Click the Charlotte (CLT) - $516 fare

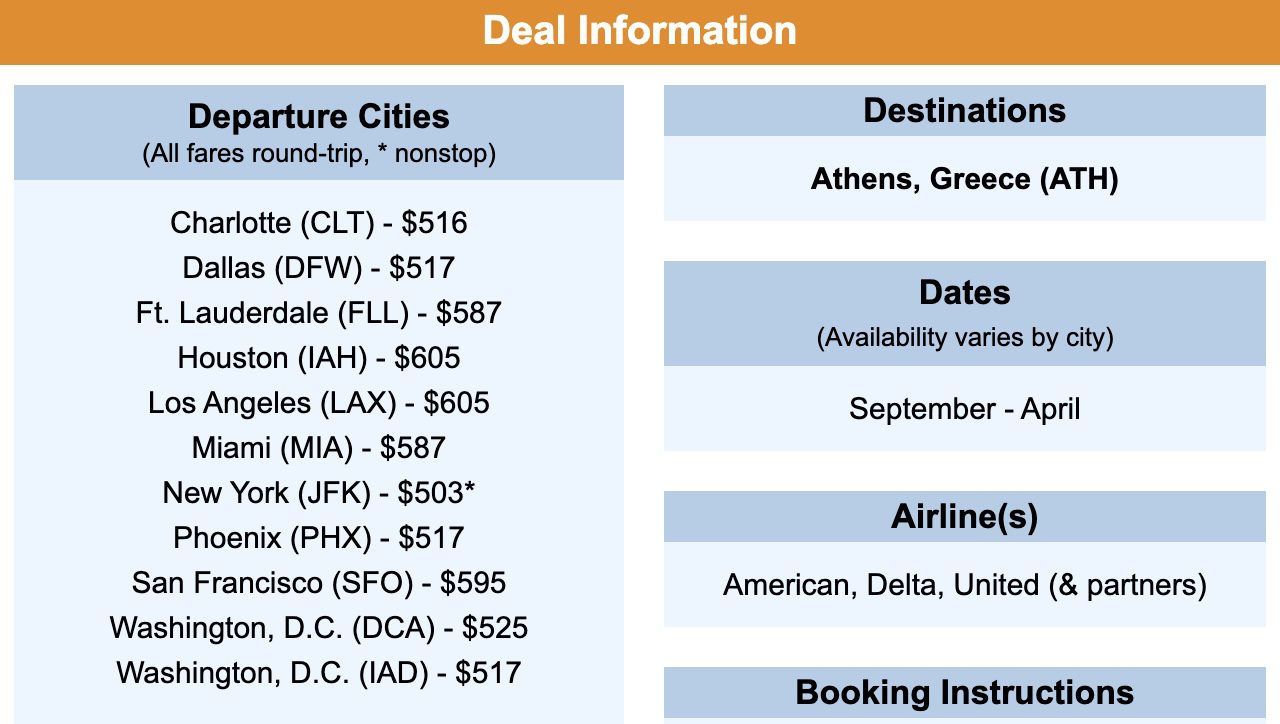[x=319, y=222]
